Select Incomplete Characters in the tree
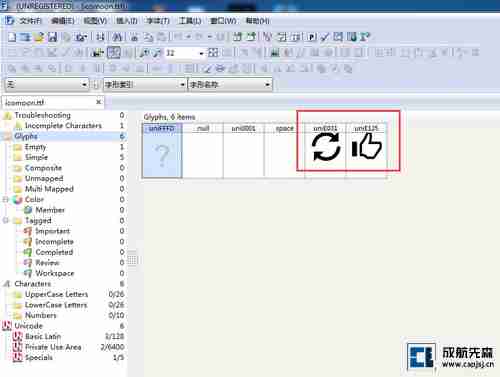Screen dimensions: 500x377 coord(63,126)
